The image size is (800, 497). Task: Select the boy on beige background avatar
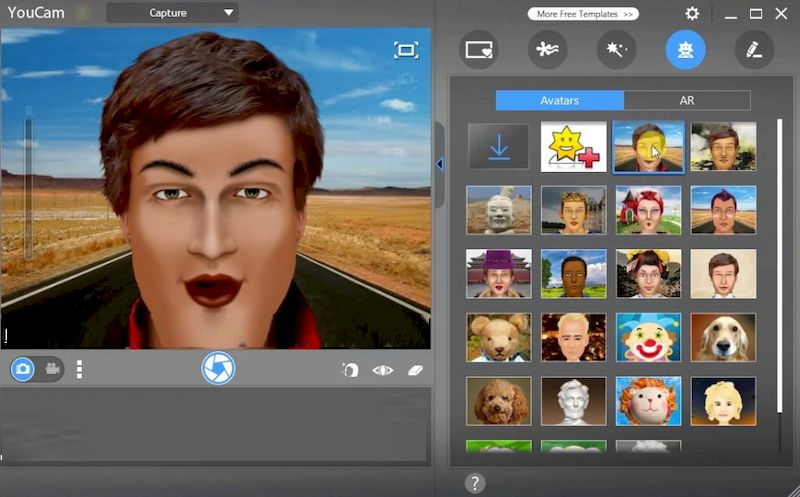pyautogui.click(x=723, y=274)
